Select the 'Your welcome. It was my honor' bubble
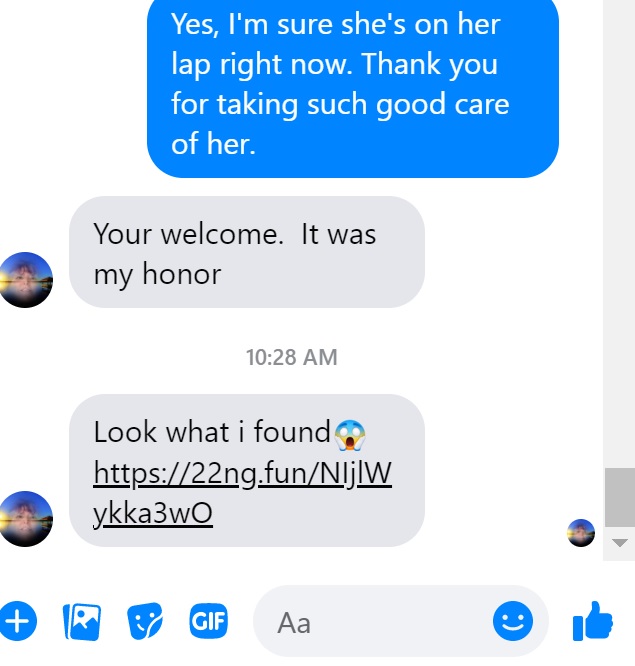The width and height of the screenshot is (635, 666). (247, 252)
